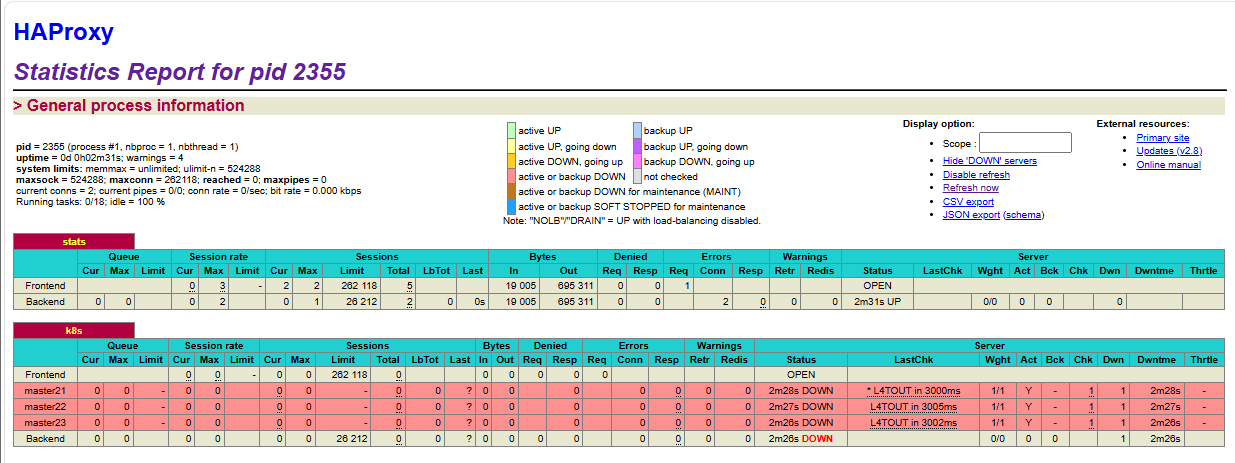
Task: Click the Frontend row label in k8s table
Action: (x=45, y=374)
